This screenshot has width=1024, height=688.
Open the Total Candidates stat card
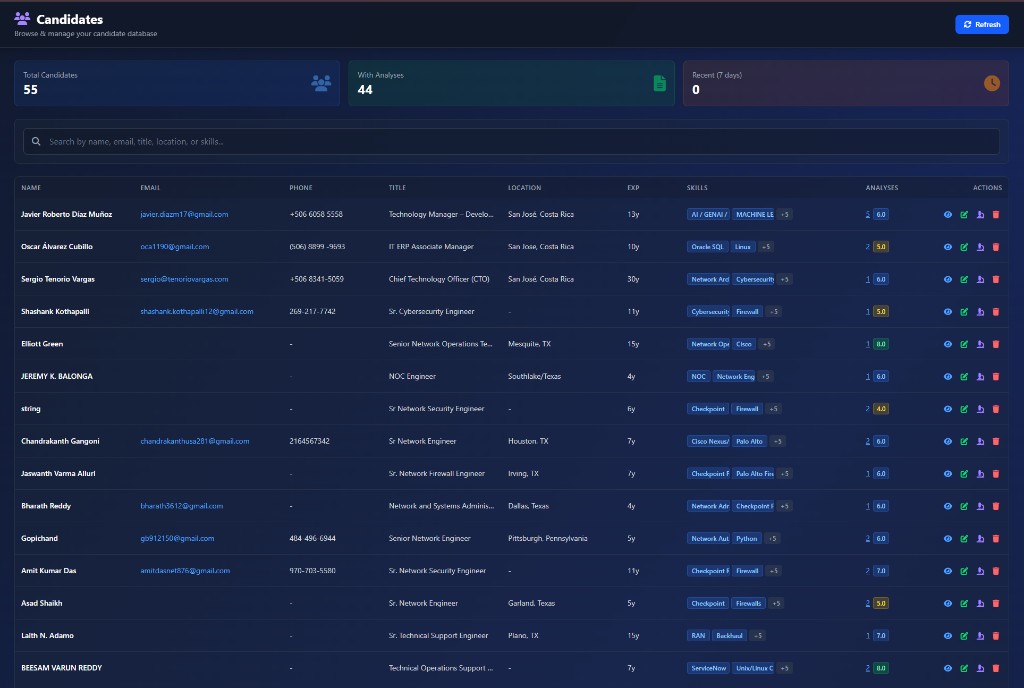coord(177,83)
